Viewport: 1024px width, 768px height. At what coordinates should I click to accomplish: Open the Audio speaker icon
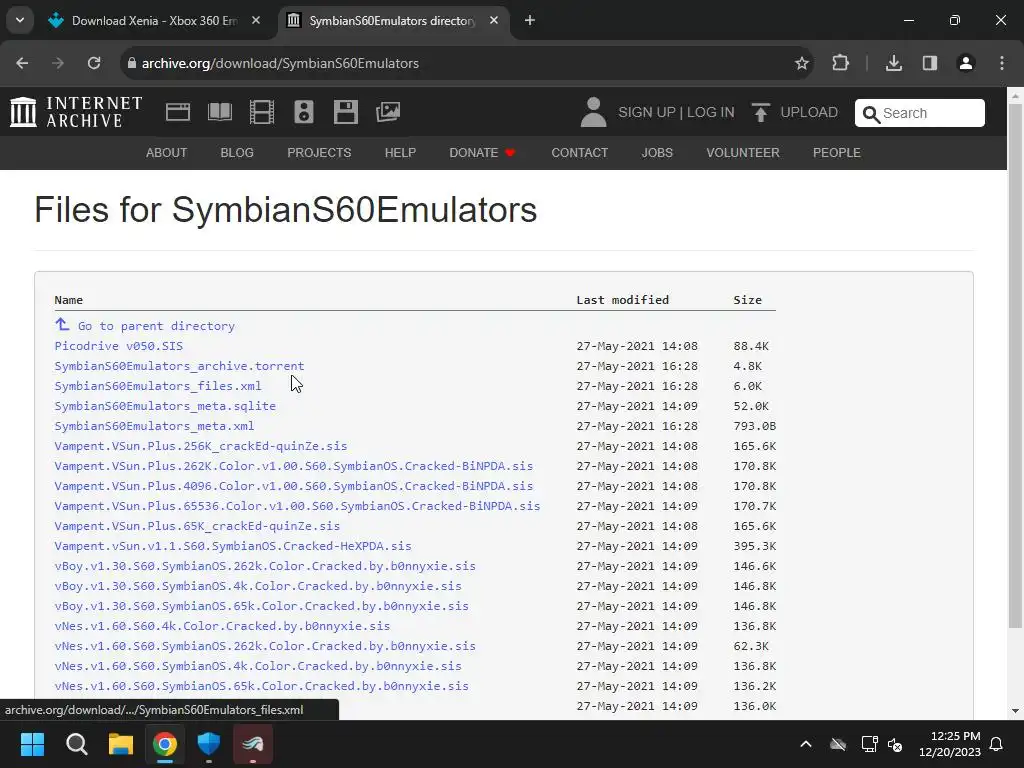coord(304,112)
